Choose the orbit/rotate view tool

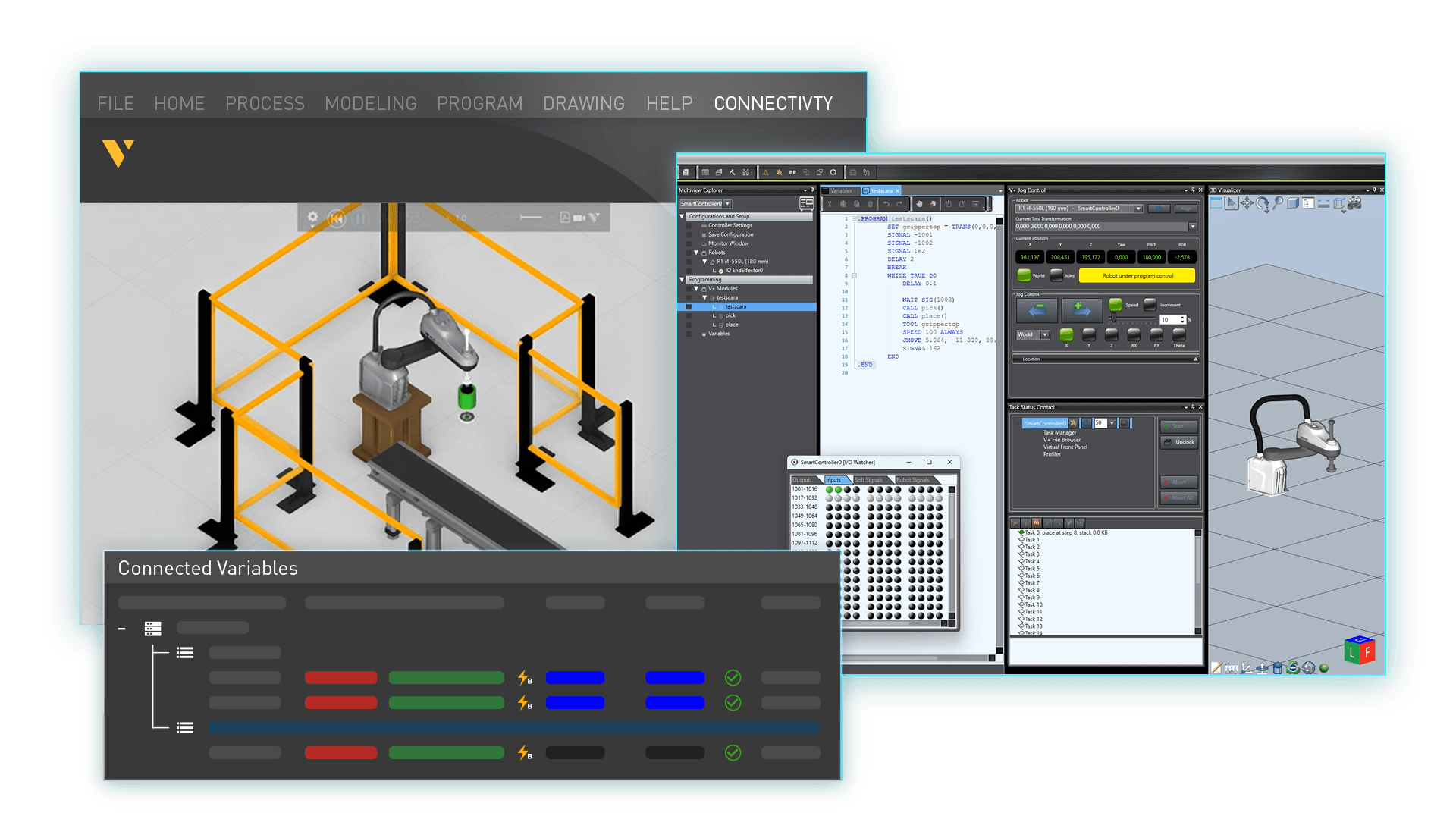pyautogui.click(x=1263, y=204)
